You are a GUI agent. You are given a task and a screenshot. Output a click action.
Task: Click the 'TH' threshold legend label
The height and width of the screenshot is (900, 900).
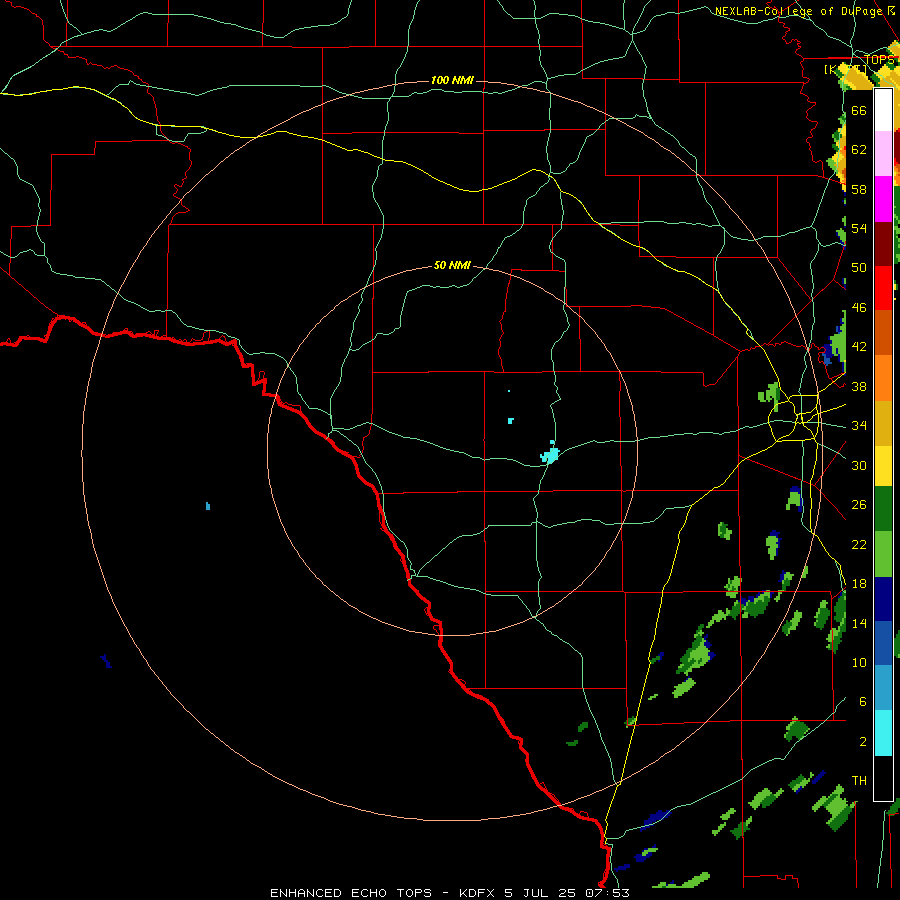point(859,781)
